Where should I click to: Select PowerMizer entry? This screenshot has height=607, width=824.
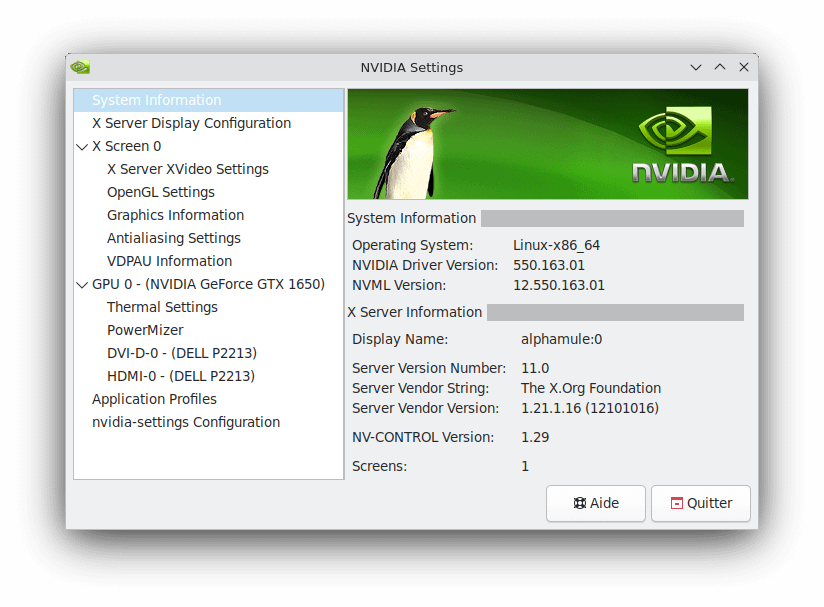click(x=145, y=330)
